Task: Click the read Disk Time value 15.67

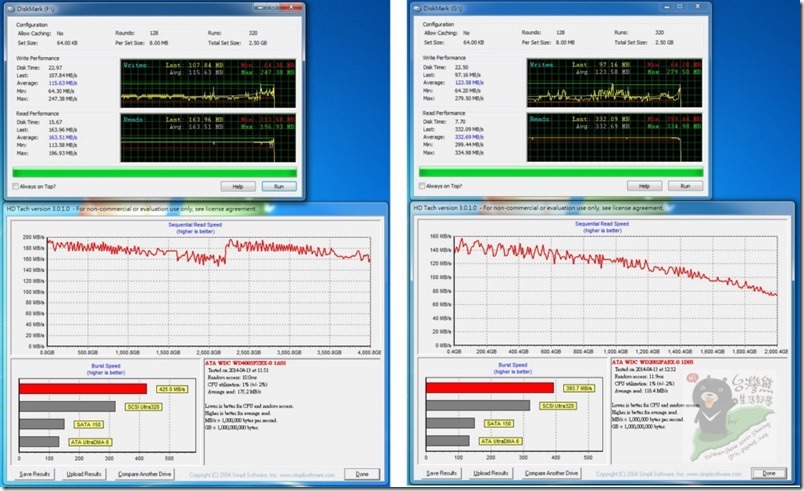Action: point(55,122)
